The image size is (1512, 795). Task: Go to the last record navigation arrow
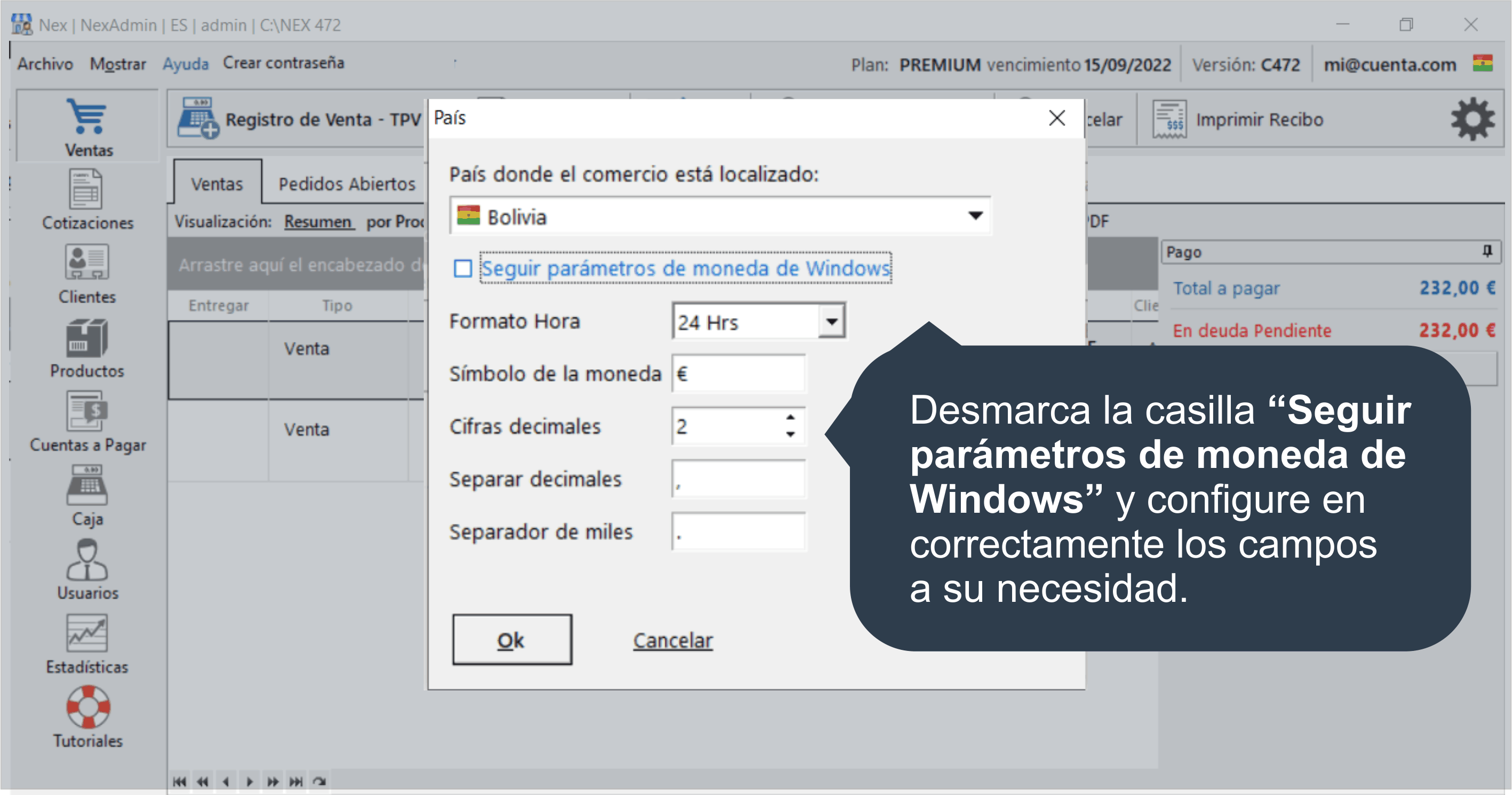[296, 782]
